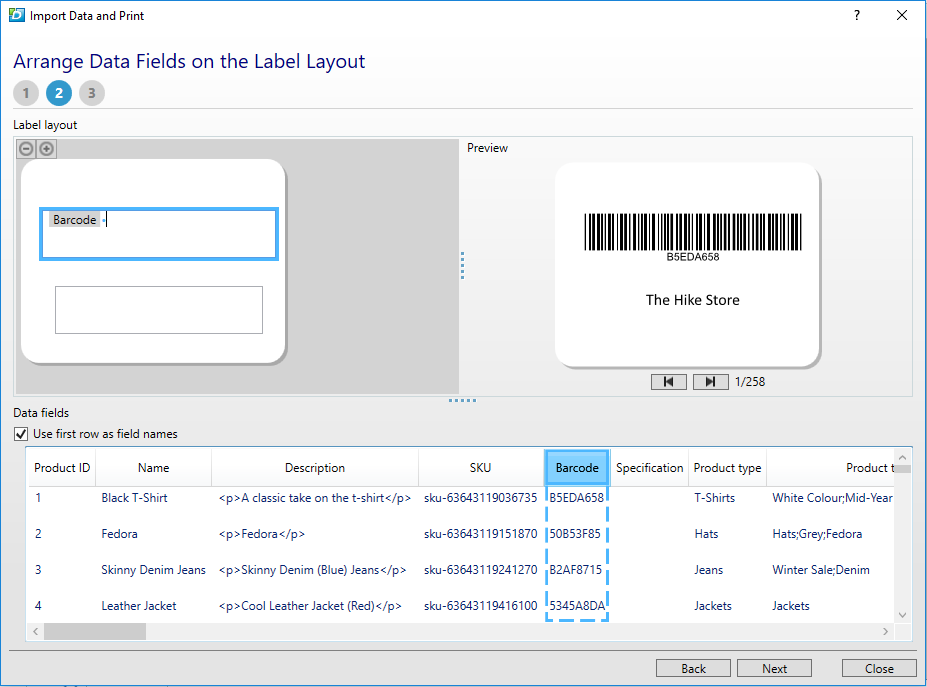The image size is (927, 687).
Task: Select the Hats product type cell
Action: coord(706,534)
